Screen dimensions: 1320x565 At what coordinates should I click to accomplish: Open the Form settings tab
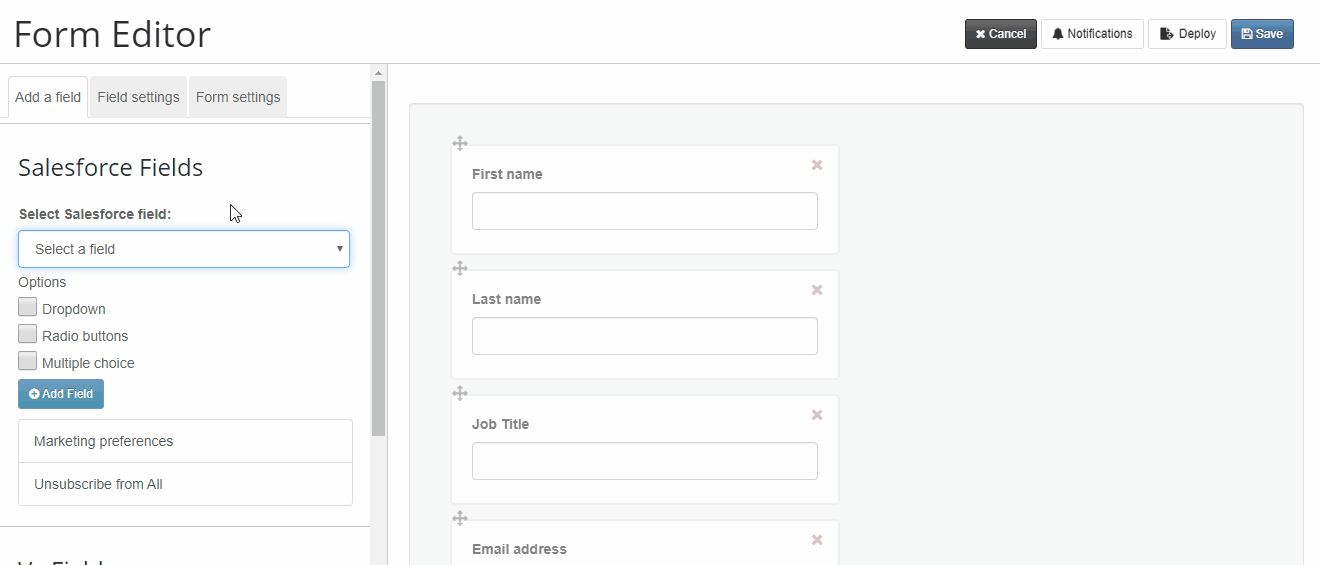tap(238, 97)
